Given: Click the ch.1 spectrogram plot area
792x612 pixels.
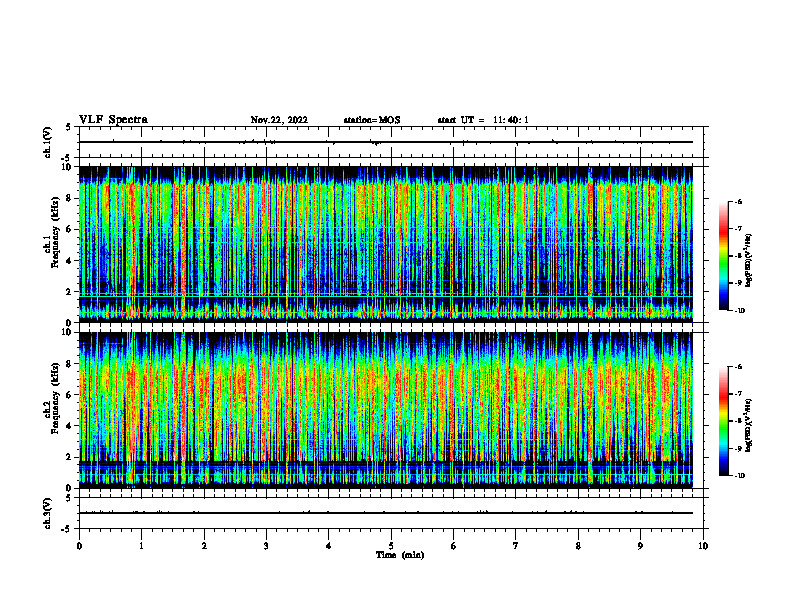Looking at the screenshot, I should click(385, 244).
